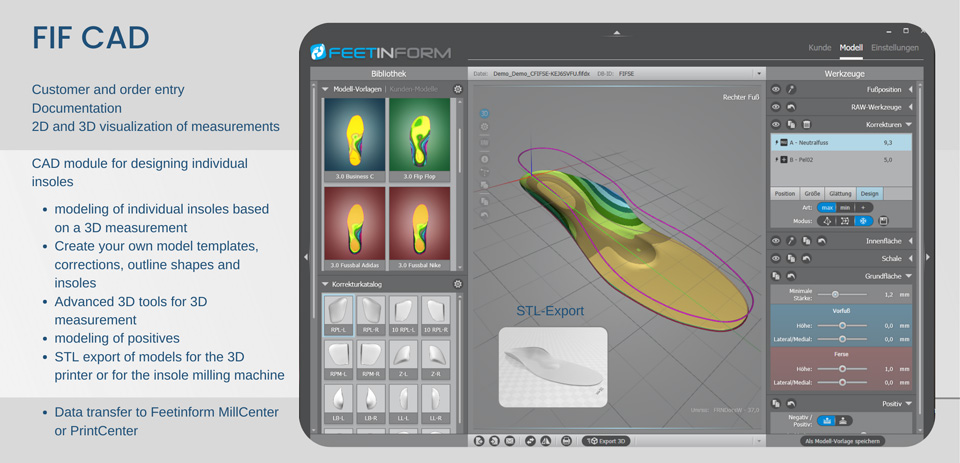Screen dimensions: 960x463
Task: Click Als Modell-Vorlage speichern
Action: (842, 441)
